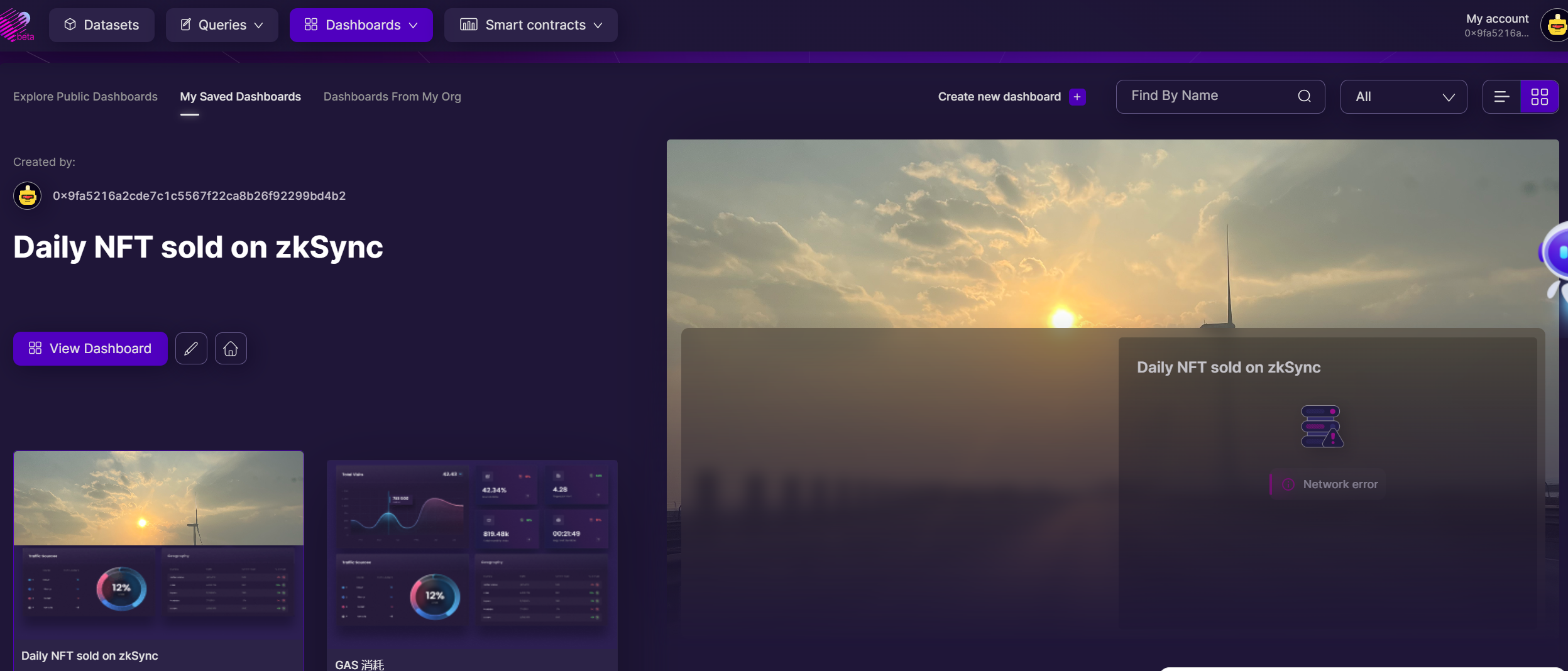
Task: Open My account profile avatar
Action: coord(1555,25)
